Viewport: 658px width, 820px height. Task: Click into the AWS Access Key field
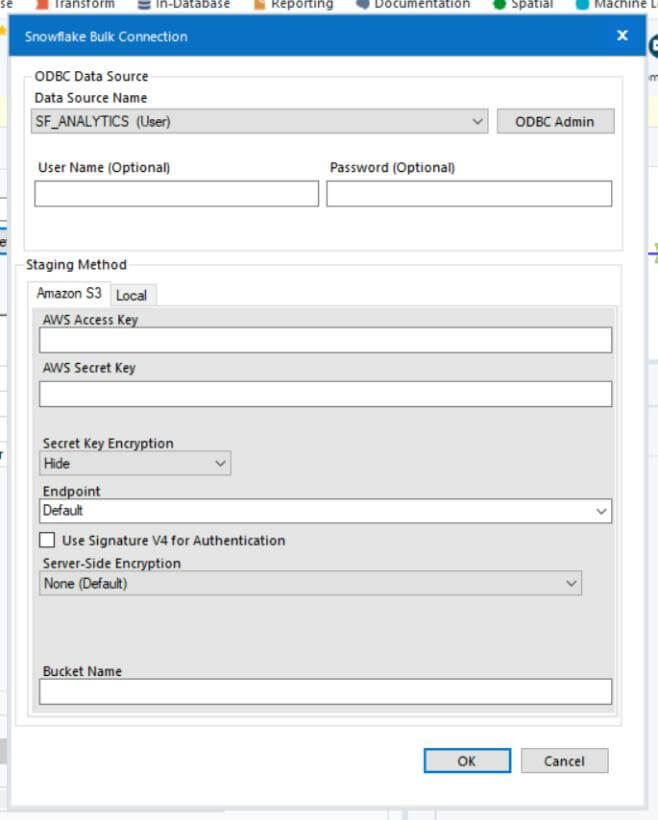point(325,340)
